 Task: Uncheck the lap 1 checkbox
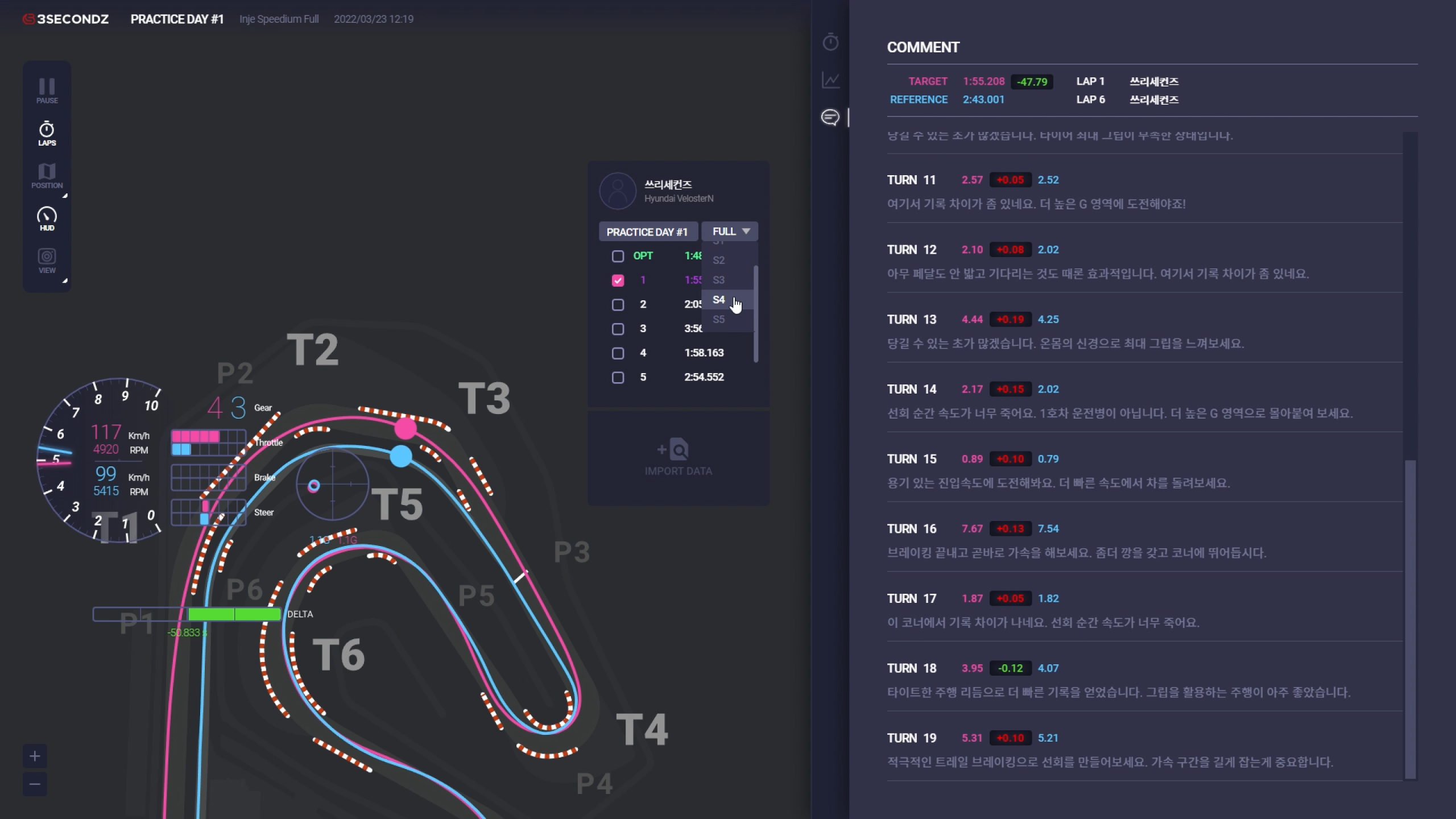tap(618, 280)
